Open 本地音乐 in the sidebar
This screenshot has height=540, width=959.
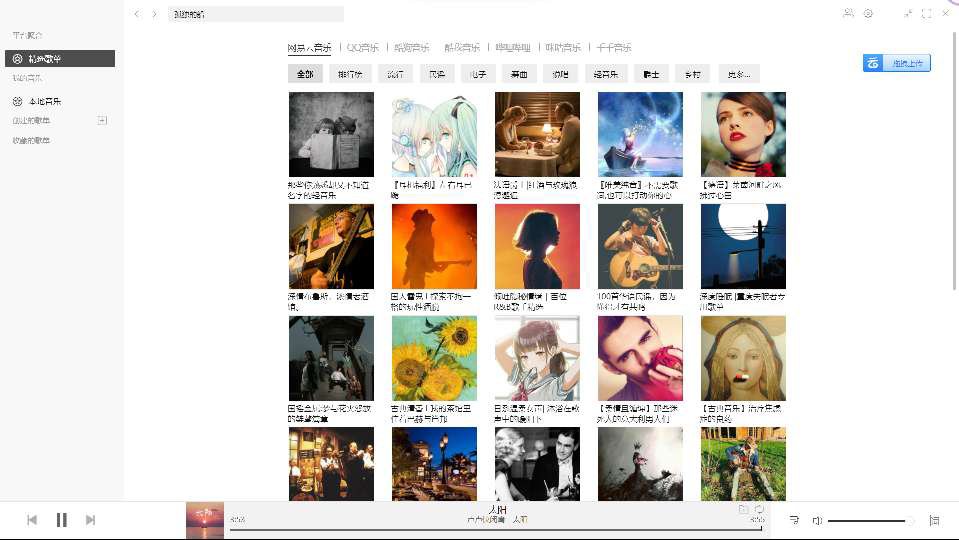(x=45, y=102)
